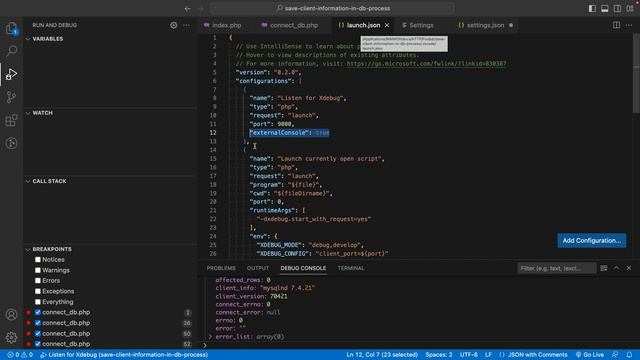The height and width of the screenshot is (360, 640).
Task: Open editor more actions ellipsis
Action: (x=629, y=25)
